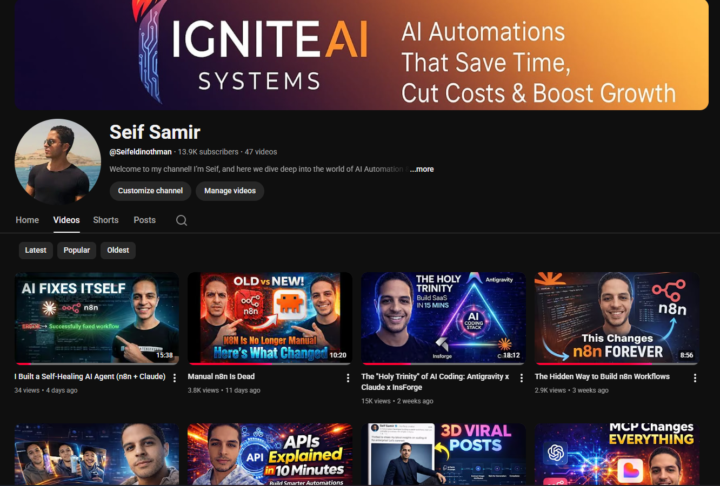Open the Shorts tab
The image size is (720, 486).
(106, 220)
